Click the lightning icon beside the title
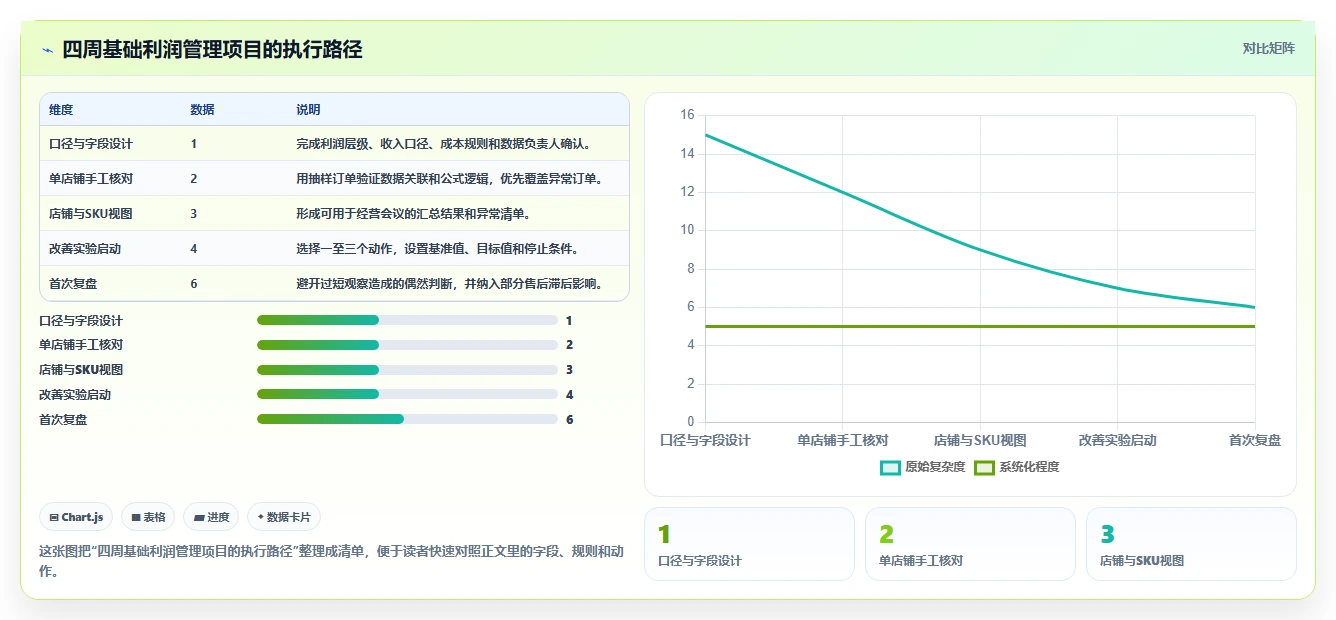This screenshot has height=620, width=1336. click(x=47, y=50)
